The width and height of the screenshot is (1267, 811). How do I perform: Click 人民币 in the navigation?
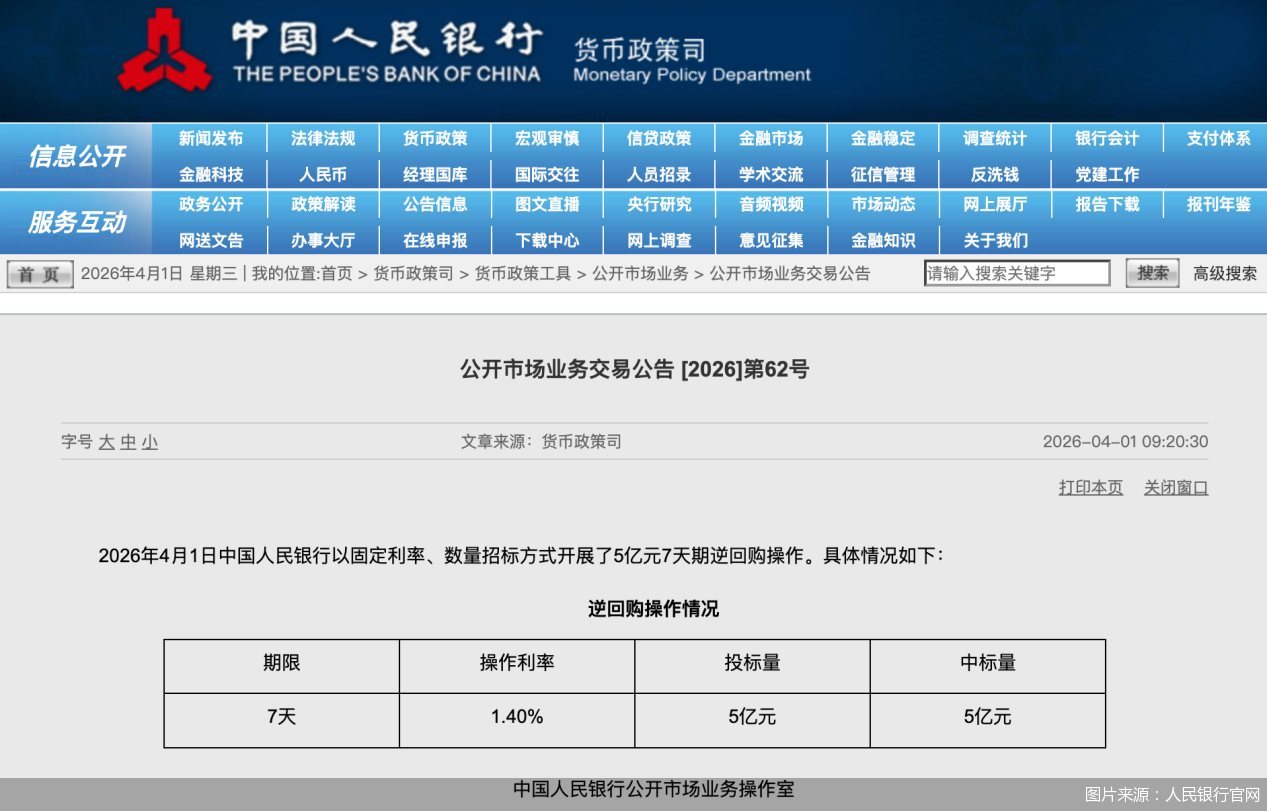pos(322,172)
